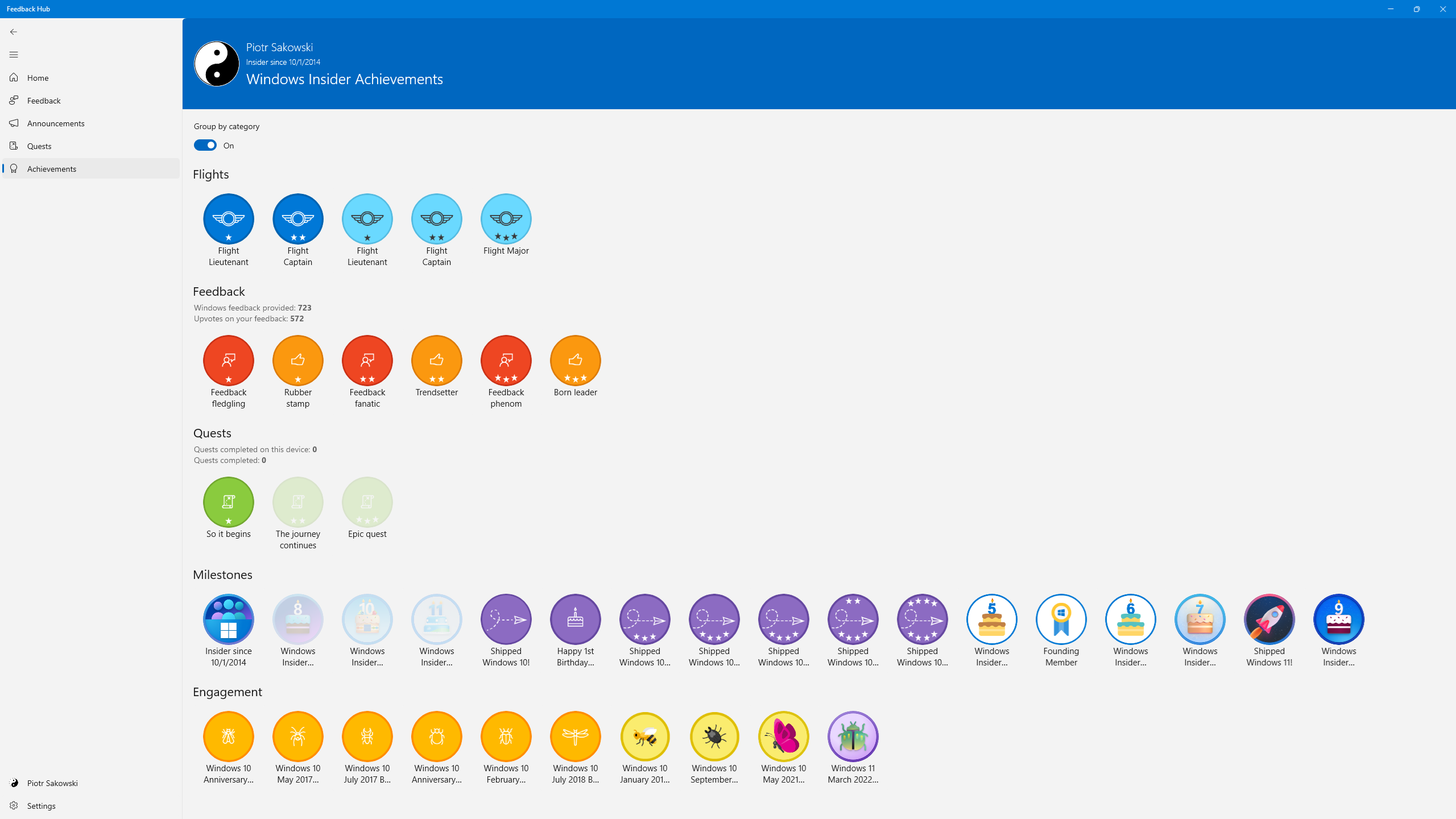The height and width of the screenshot is (819, 1456).
Task: Open the Feedback phenom badge
Action: 506,361
